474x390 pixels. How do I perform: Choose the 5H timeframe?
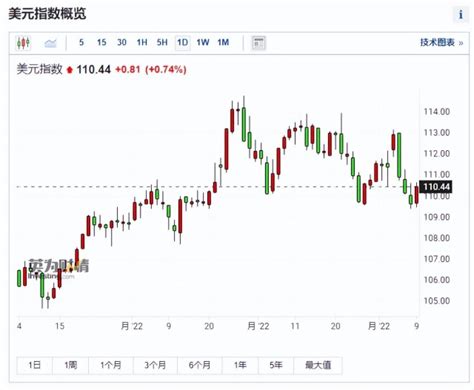point(162,42)
